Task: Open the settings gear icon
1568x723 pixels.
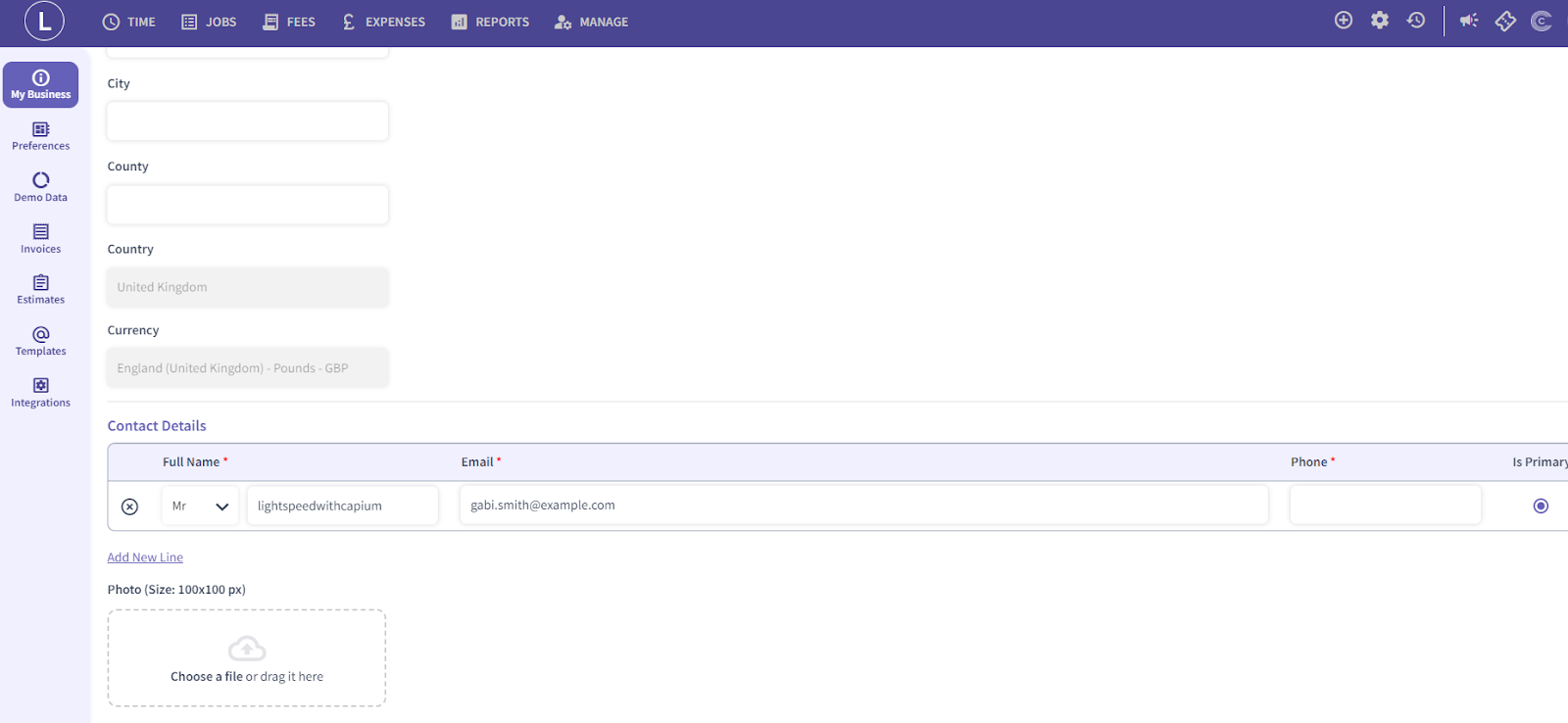Action: click(1380, 20)
